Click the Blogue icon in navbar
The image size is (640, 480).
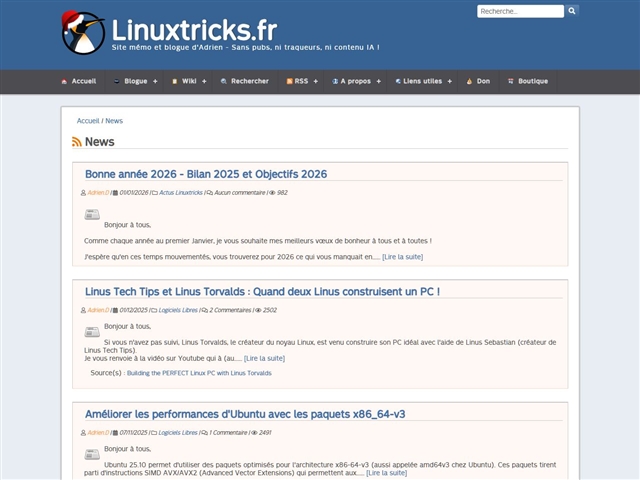pos(116,81)
